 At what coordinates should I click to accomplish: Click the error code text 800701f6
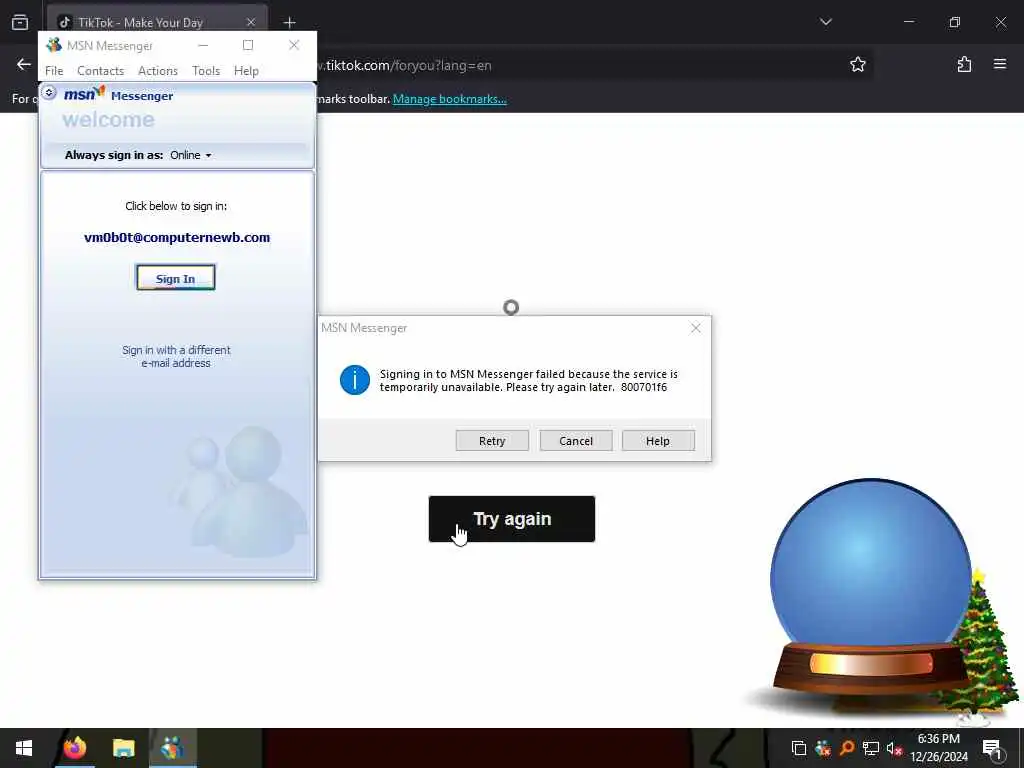point(644,387)
